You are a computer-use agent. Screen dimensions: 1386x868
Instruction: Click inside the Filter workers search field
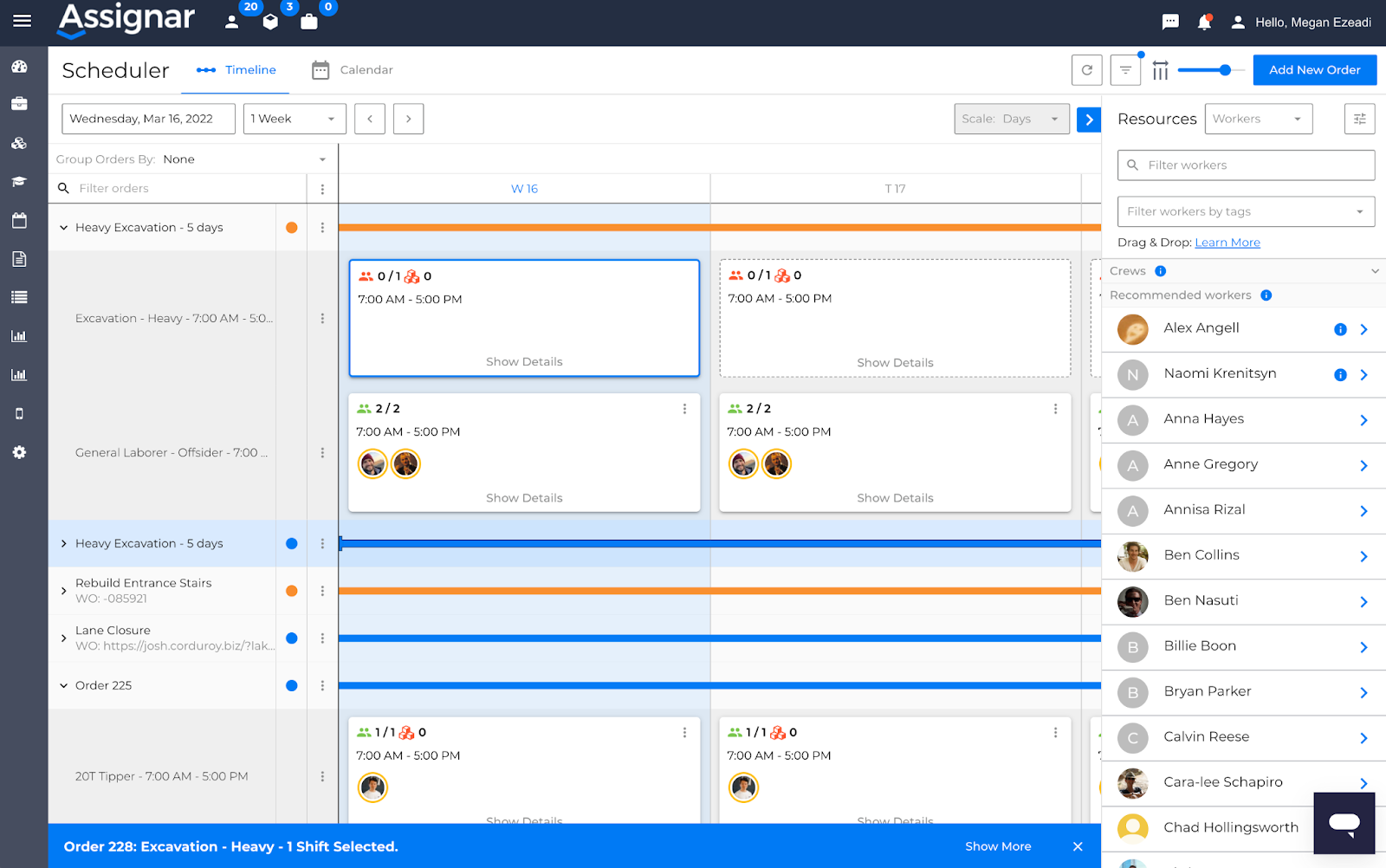(x=1245, y=165)
